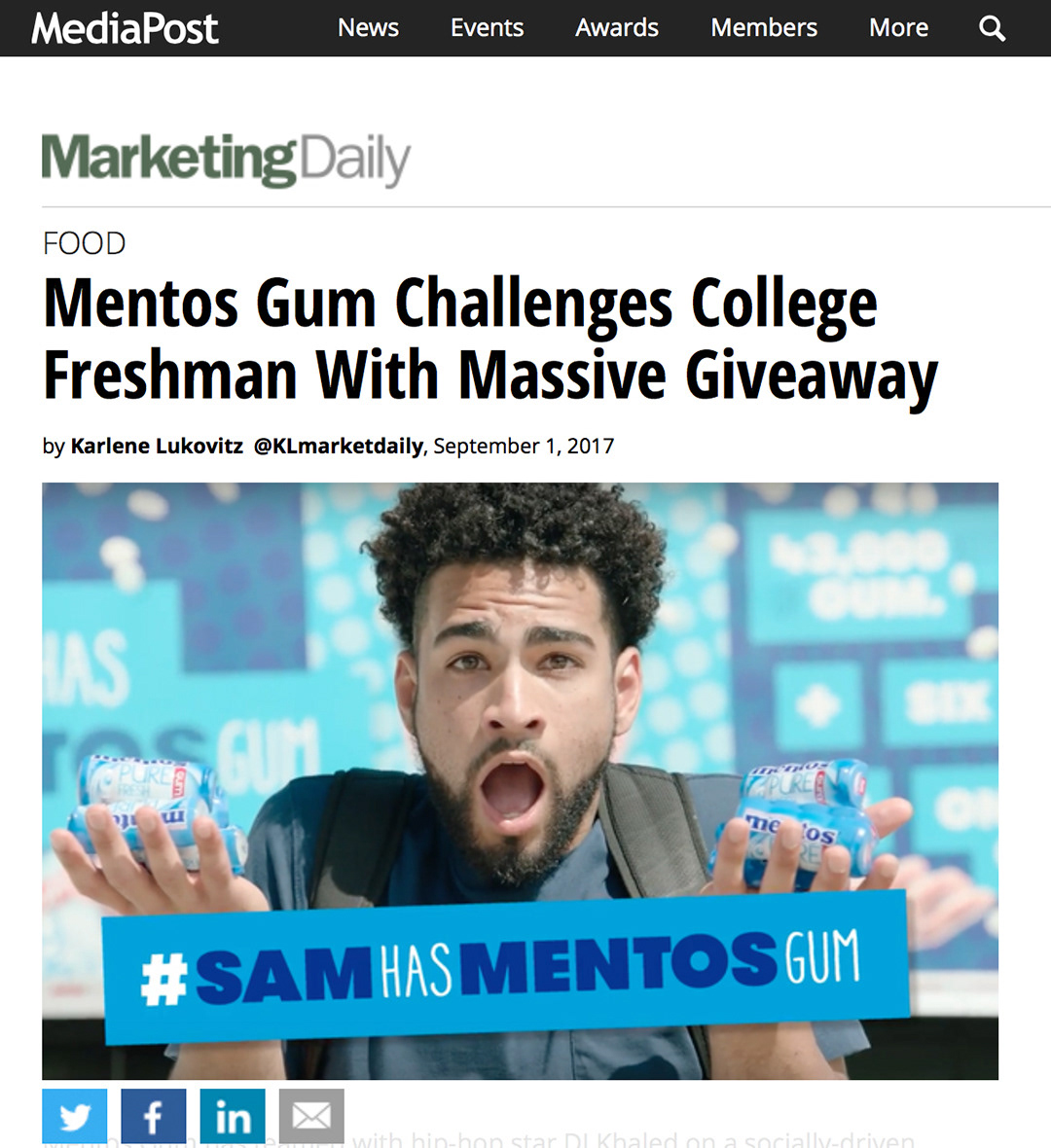Click the MediaPost logo
Image resolution: width=1051 pixels, height=1148 pixels.
125,28
